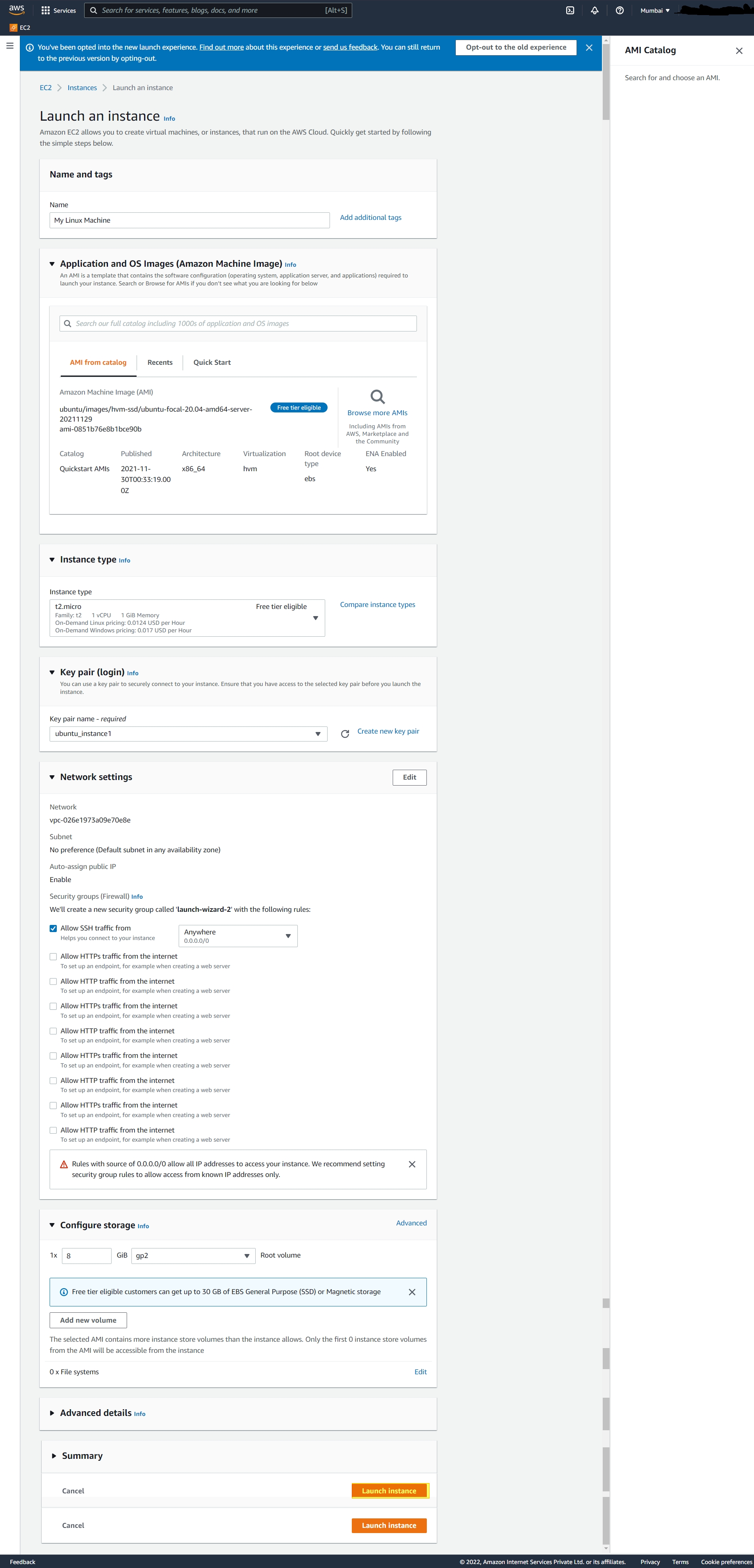
Task: Open the Services grid menu
Action: (58, 10)
